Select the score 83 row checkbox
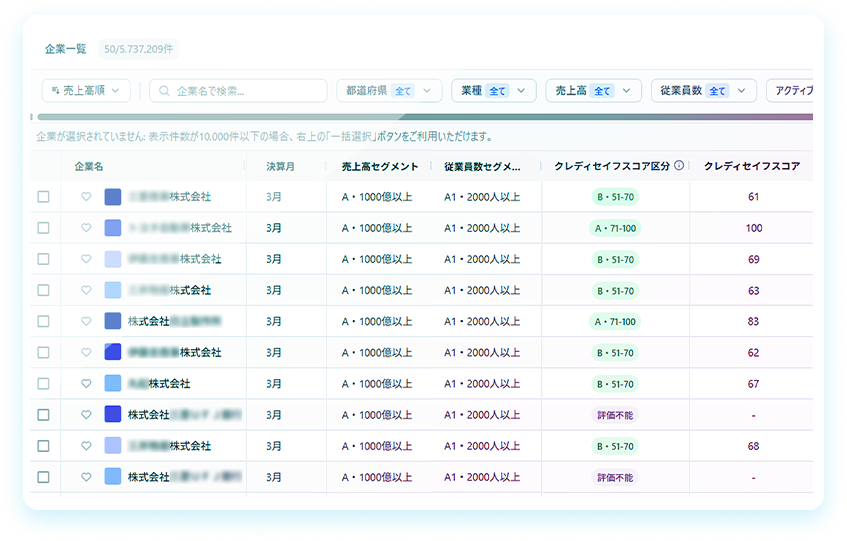Viewport: 847px width, 541px height. point(43,321)
